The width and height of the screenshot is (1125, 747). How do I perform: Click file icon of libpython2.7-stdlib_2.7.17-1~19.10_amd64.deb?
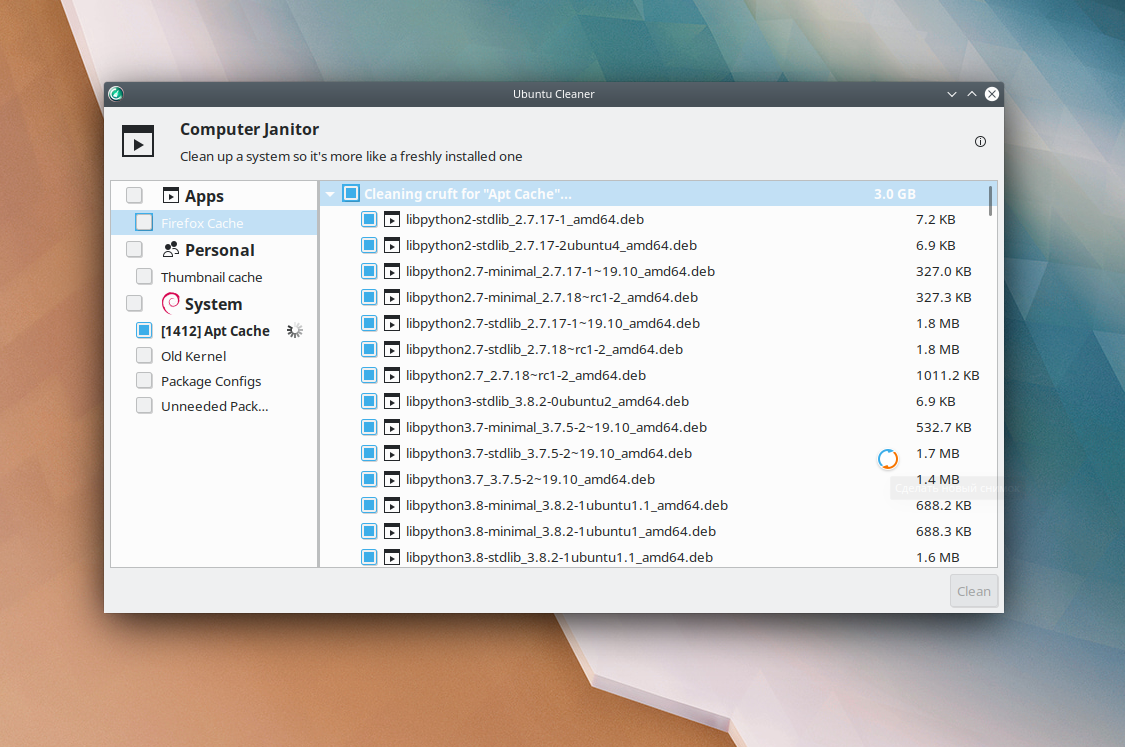(392, 324)
